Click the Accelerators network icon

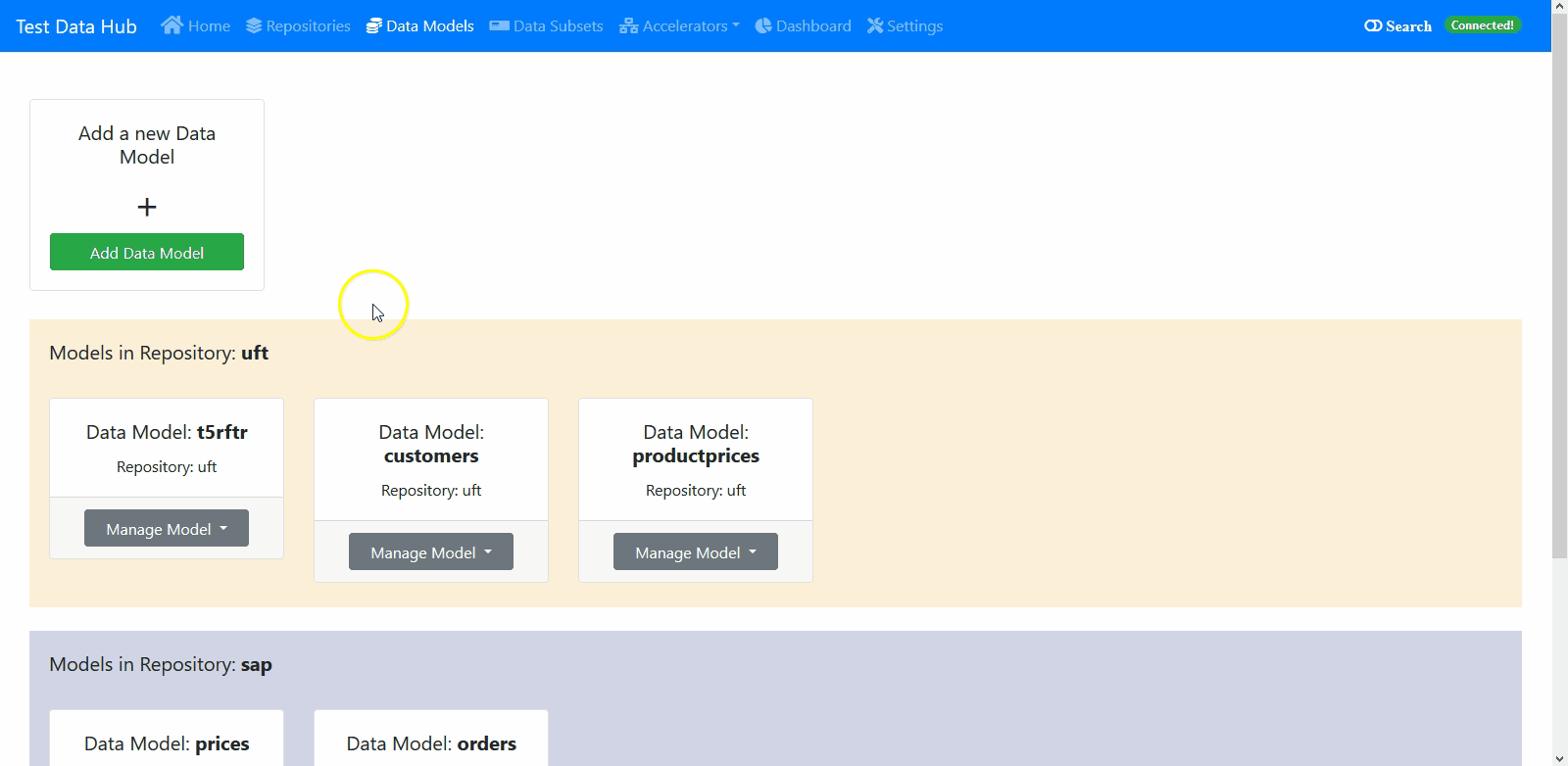click(x=628, y=26)
